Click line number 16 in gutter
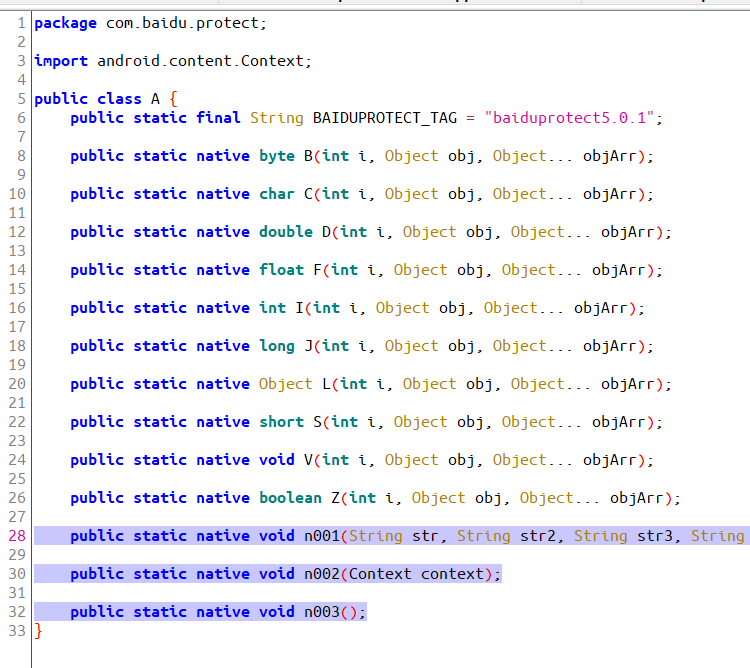Viewport: 750px width, 668px height. click(17, 308)
